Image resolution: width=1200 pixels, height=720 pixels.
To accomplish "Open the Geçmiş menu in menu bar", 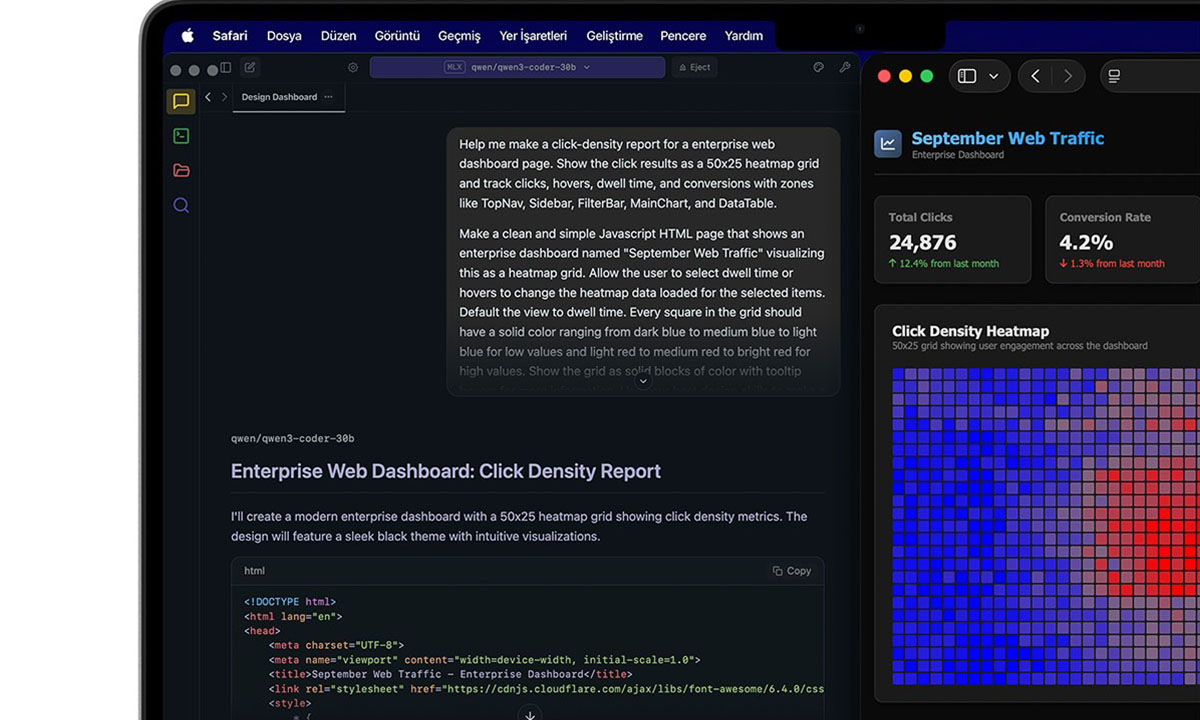I will point(459,36).
